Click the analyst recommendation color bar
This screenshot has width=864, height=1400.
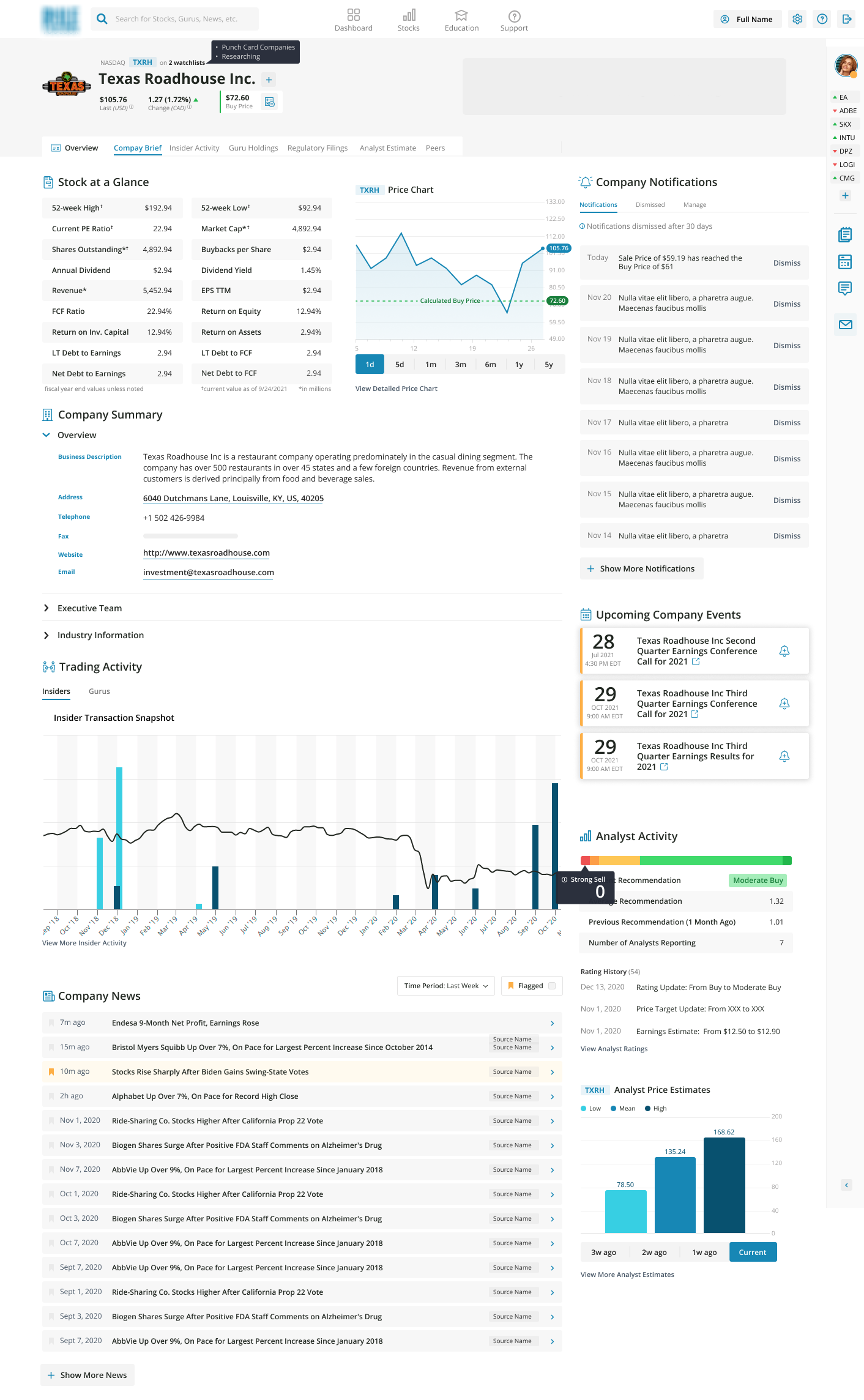(686, 861)
